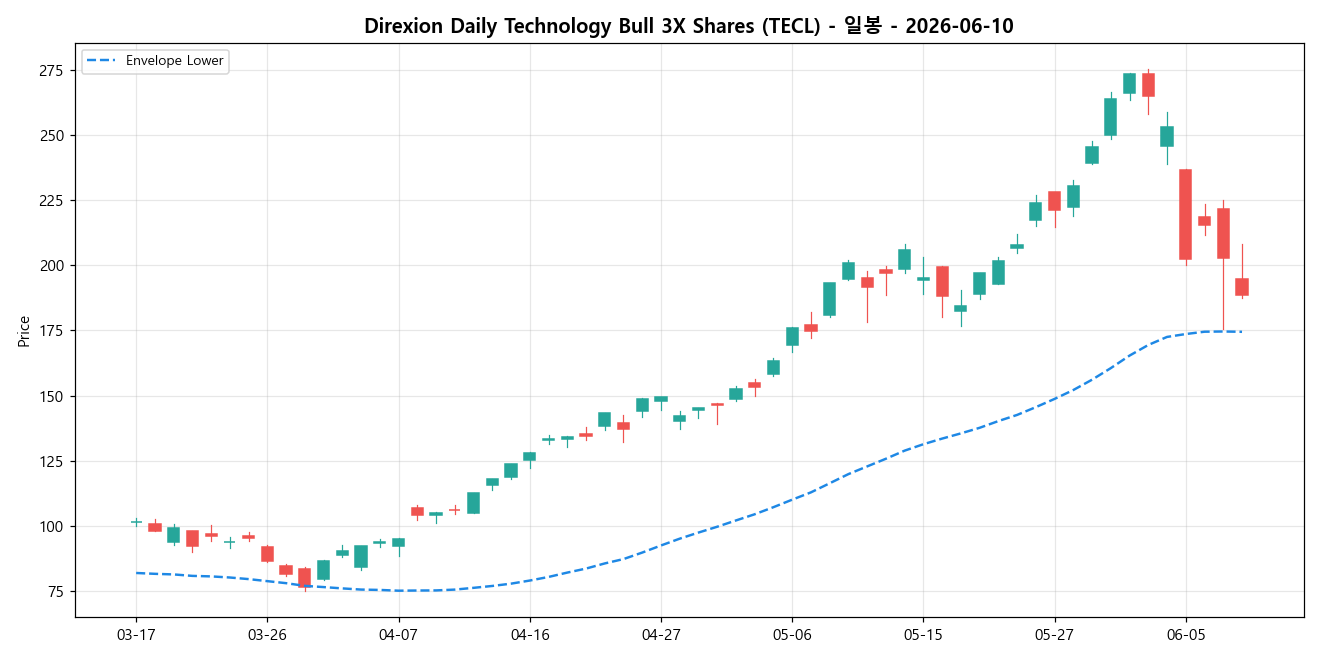Click the chart title mentioning TECL
1320x660 pixels.
click(x=688, y=26)
